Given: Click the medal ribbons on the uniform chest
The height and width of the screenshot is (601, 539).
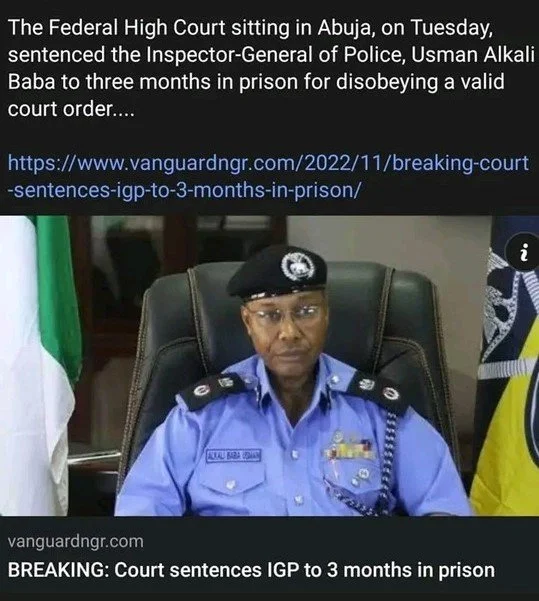Looking at the screenshot, I should point(350,451).
